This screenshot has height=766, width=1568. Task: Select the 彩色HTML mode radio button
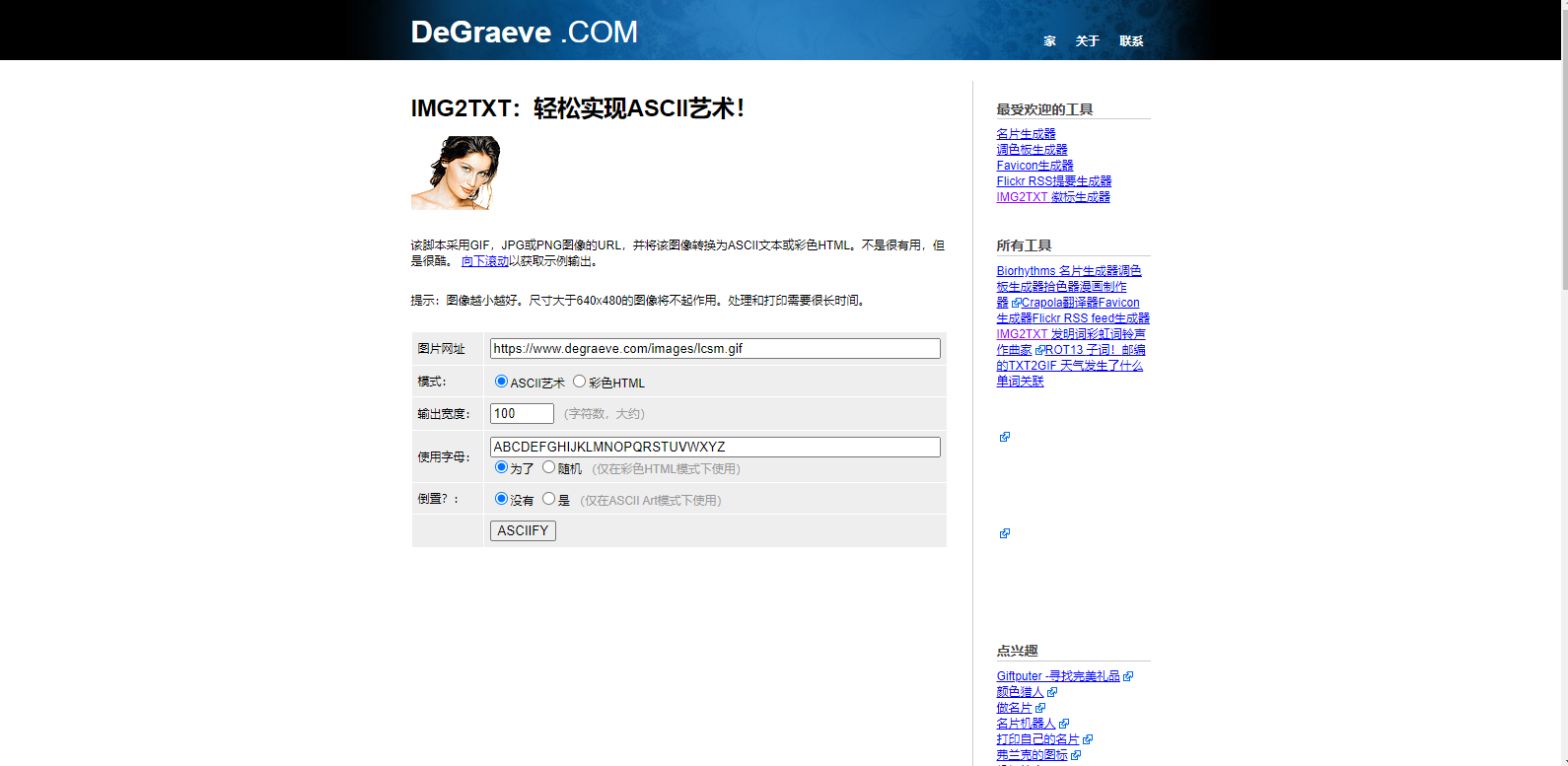579,382
